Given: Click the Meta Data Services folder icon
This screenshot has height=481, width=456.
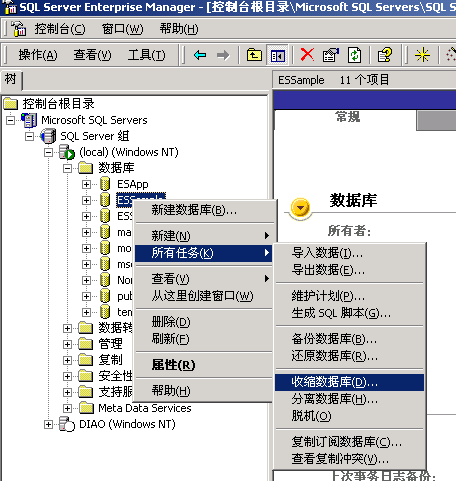Looking at the screenshot, I should [87, 408].
